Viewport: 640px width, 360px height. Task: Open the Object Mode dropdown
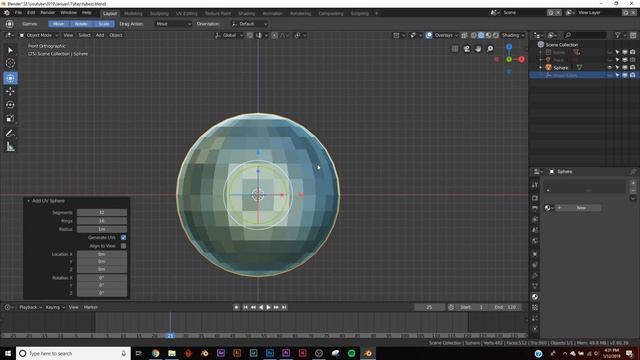38,36
